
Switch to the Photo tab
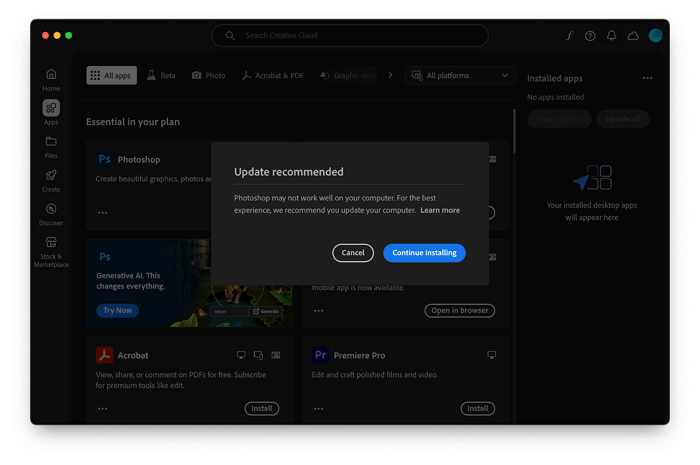(208, 75)
